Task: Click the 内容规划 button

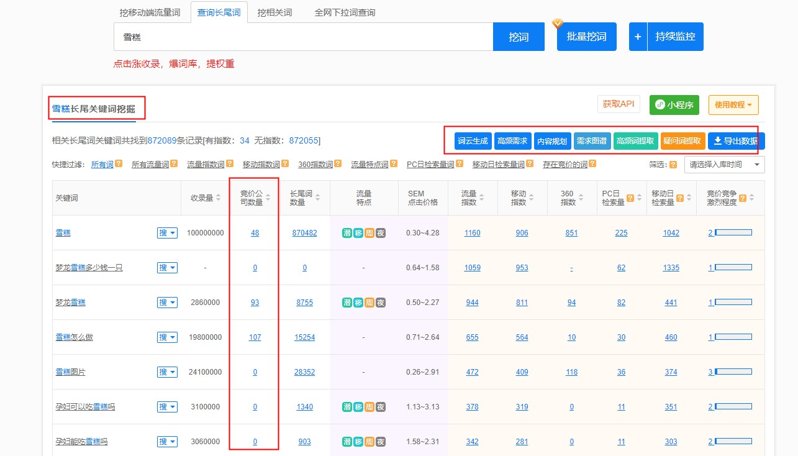Action: pyautogui.click(x=552, y=141)
